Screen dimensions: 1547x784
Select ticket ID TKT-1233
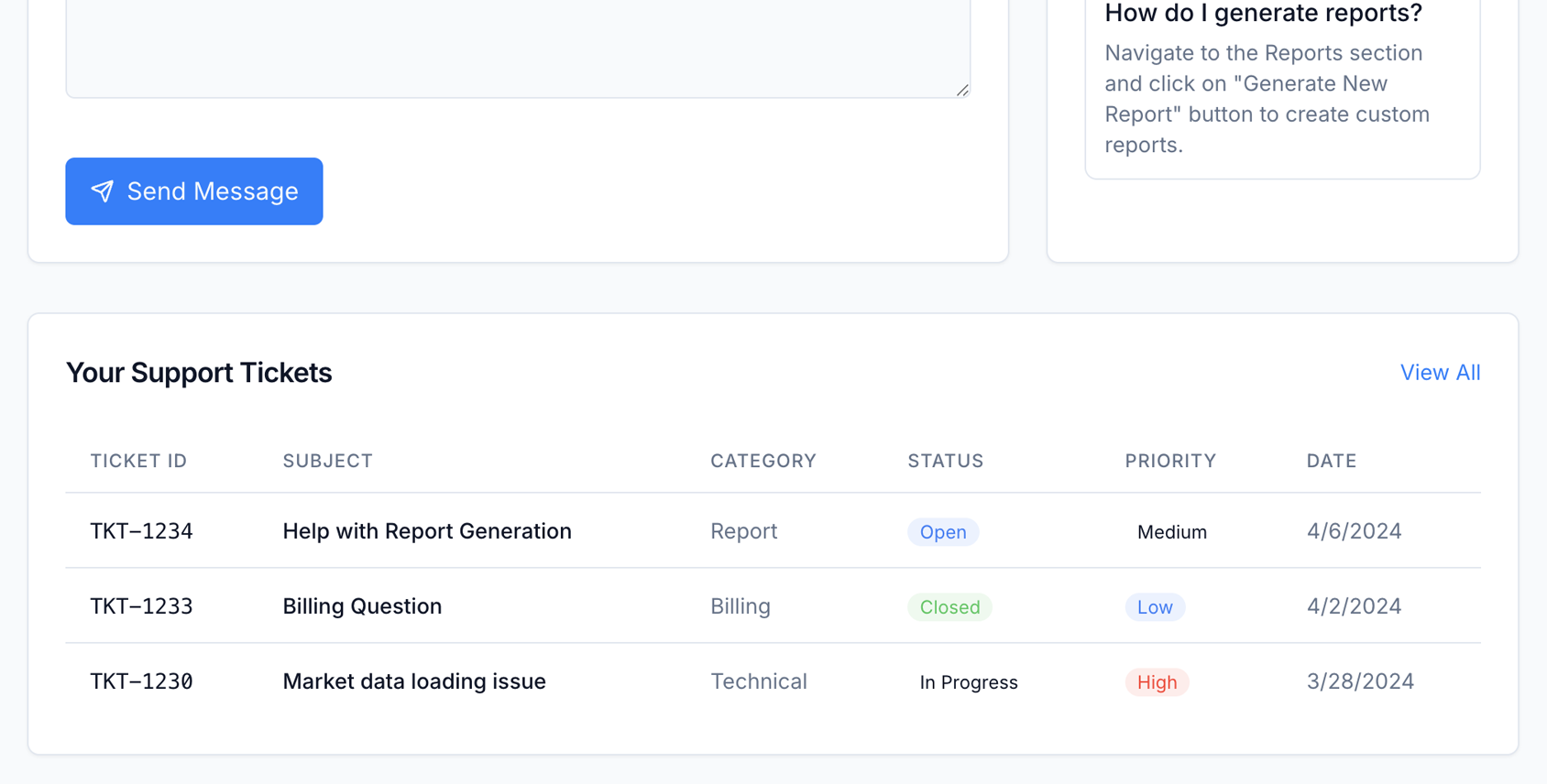point(141,606)
